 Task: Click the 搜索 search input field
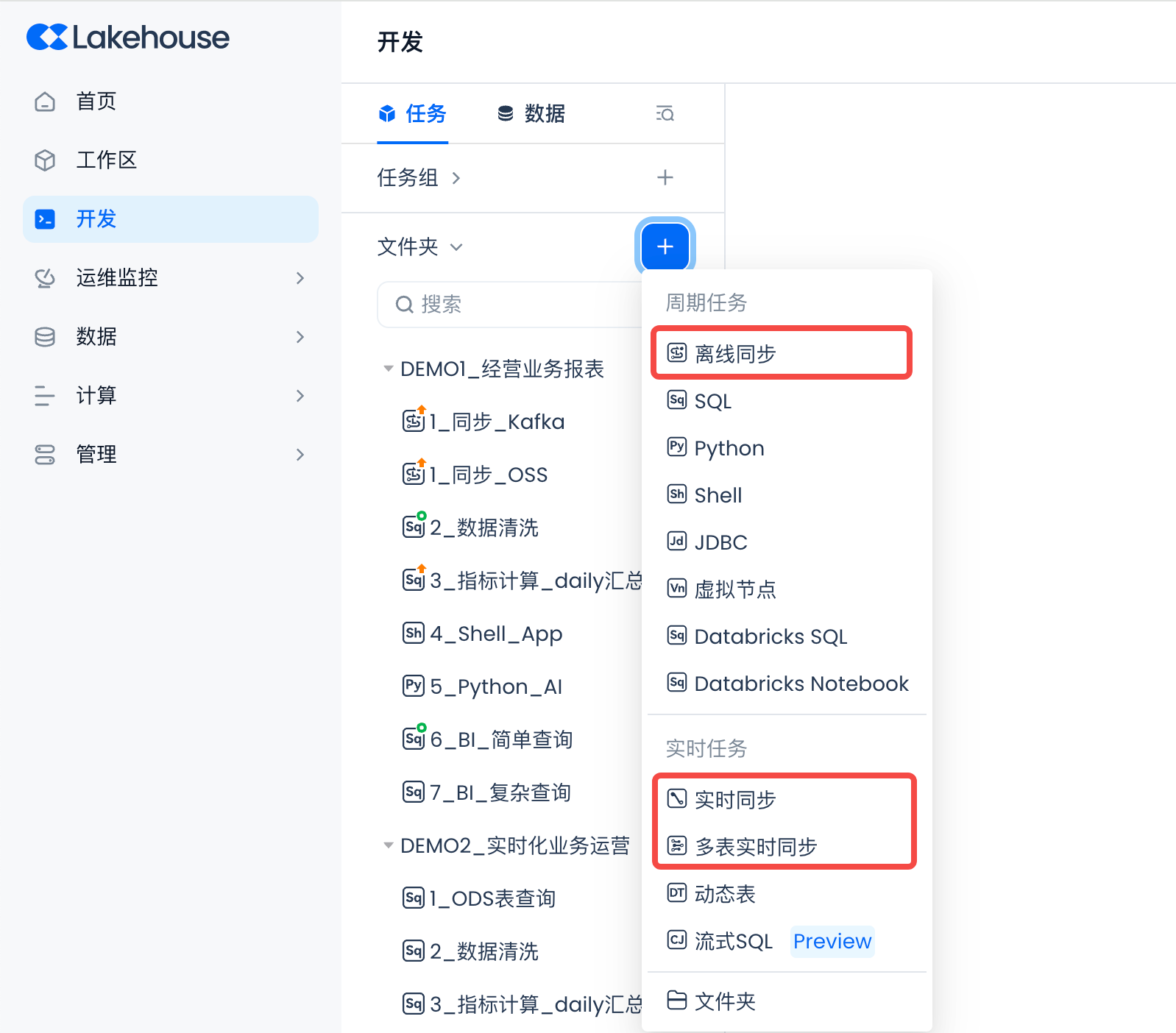[x=515, y=305]
